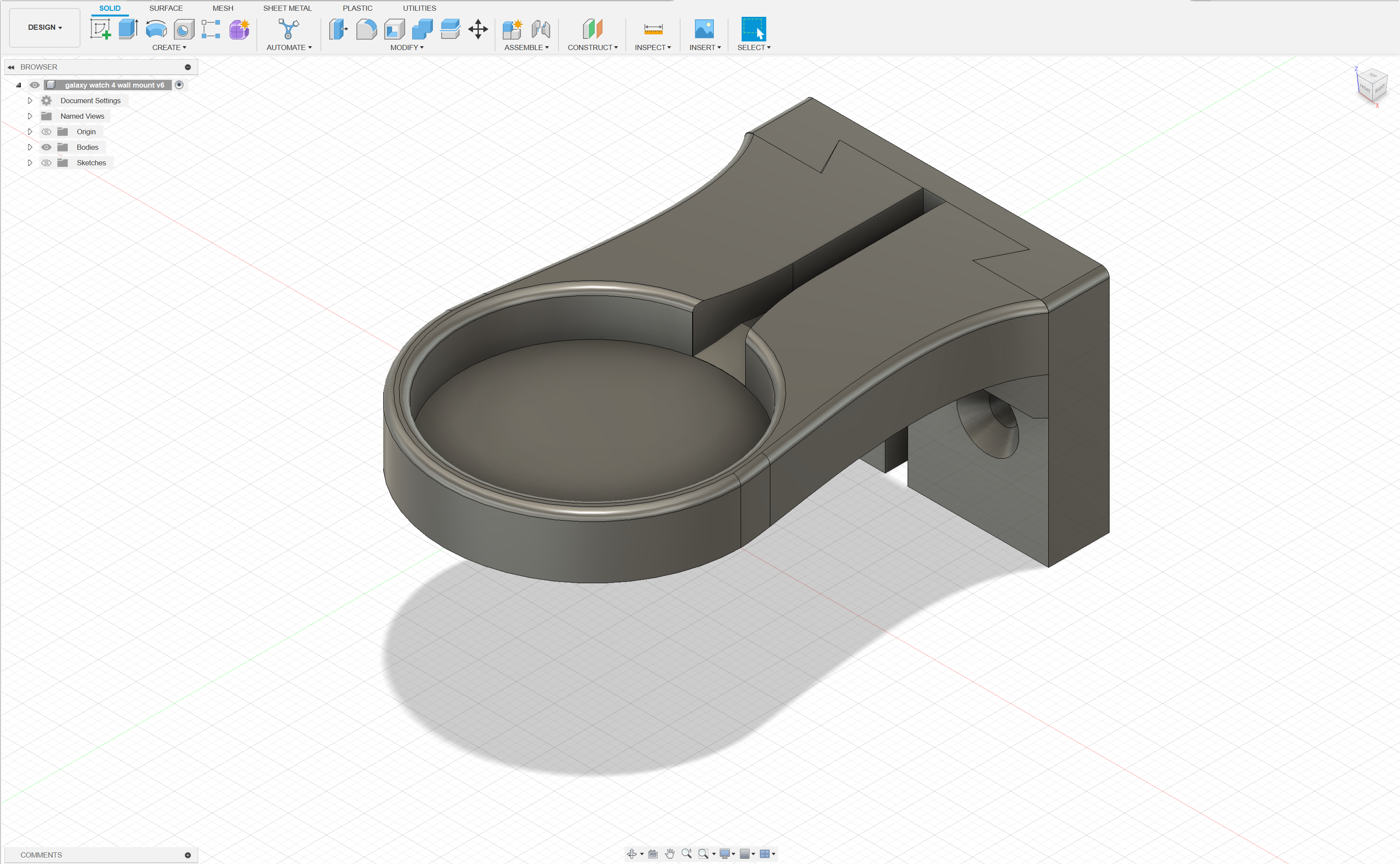1400x864 pixels.
Task: Open the Joint tool
Action: point(541,28)
